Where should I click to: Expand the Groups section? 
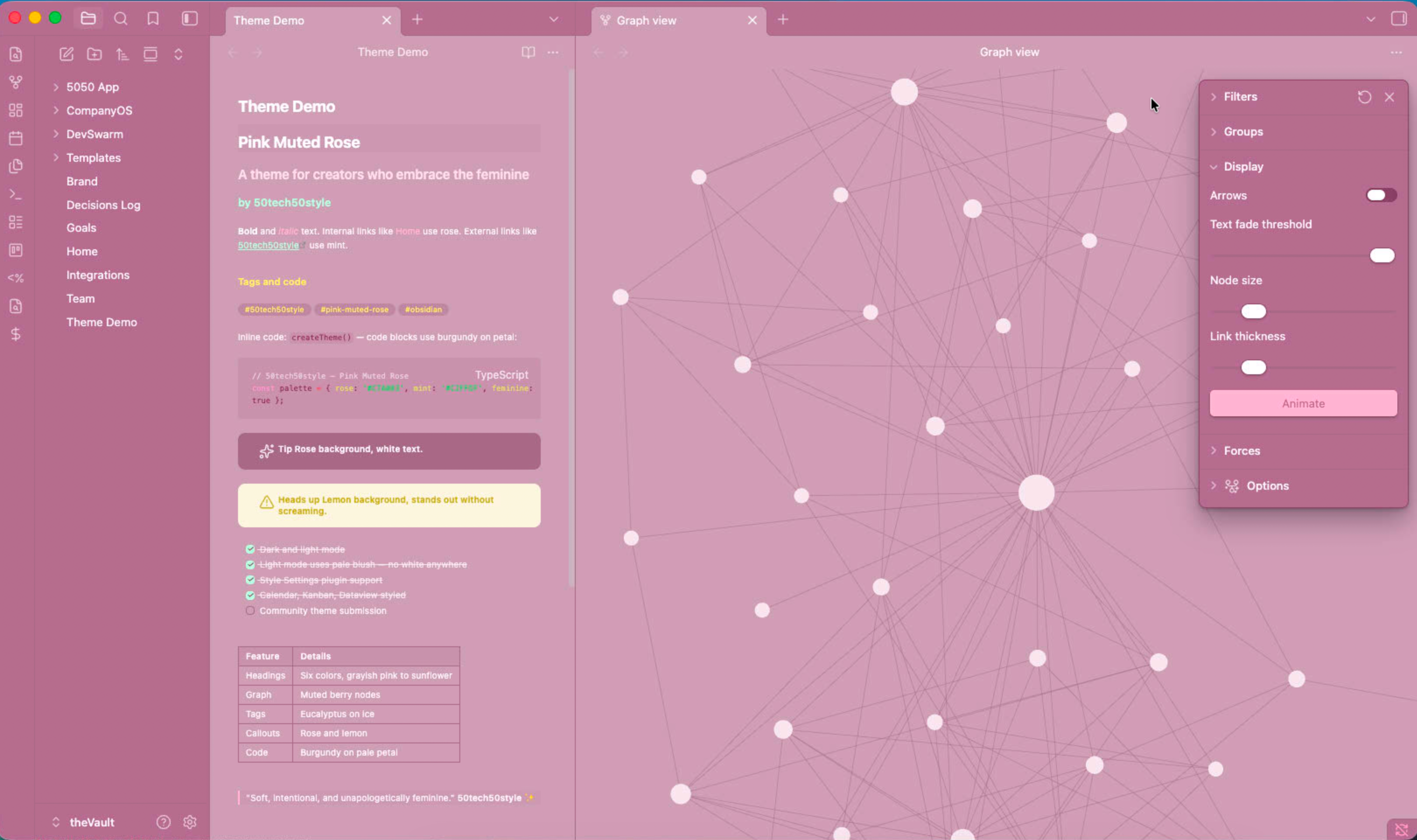pyautogui.click(x=1242, y=131)
